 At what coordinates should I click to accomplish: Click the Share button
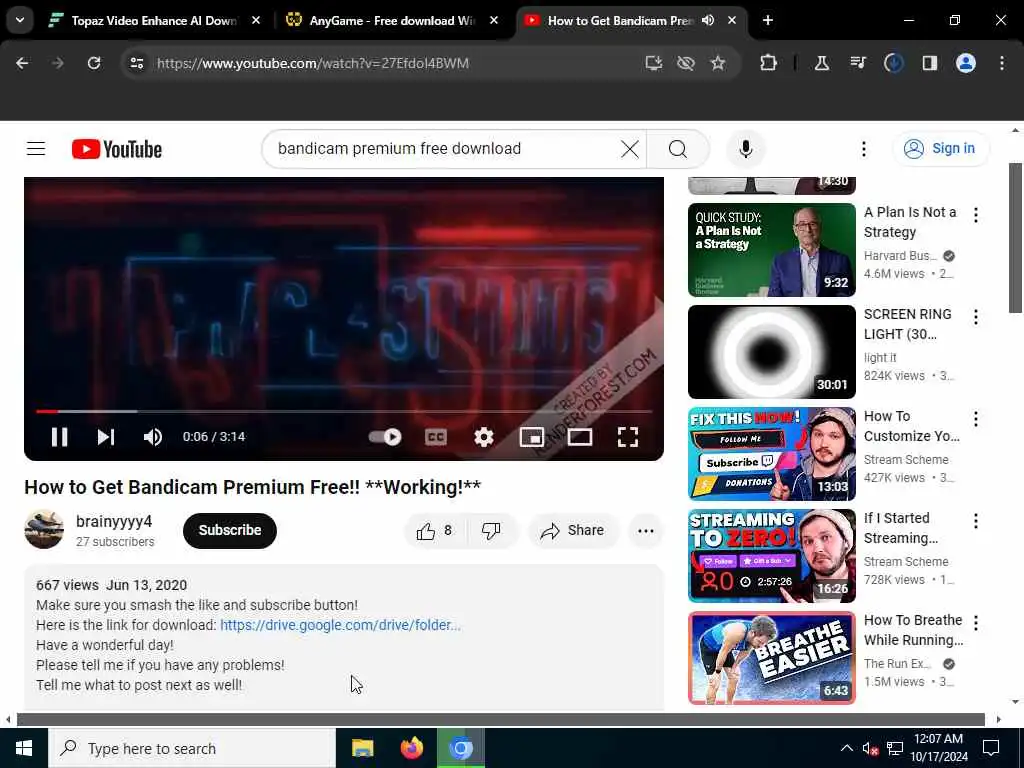[x=572, y=530]
